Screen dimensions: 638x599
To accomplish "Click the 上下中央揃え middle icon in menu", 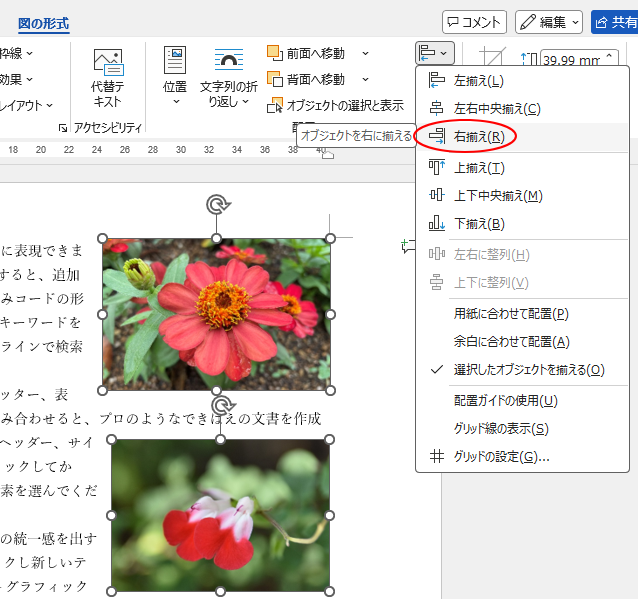I will pos(437,195).
